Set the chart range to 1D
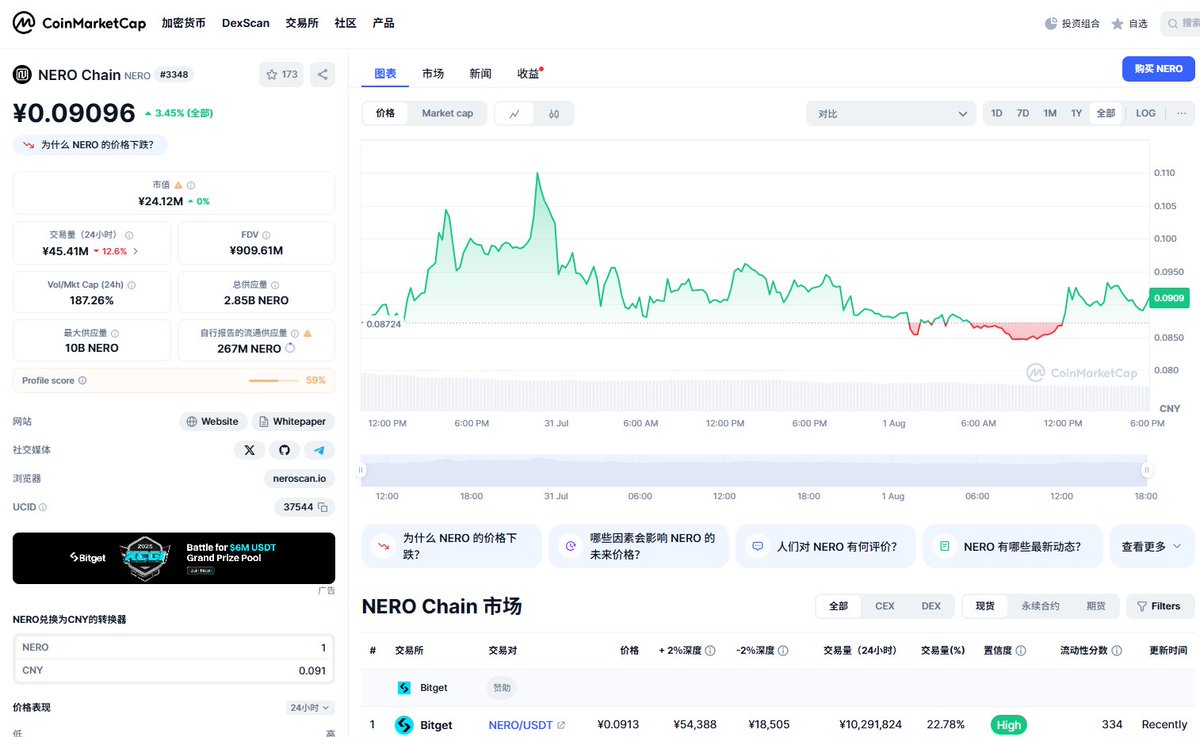1200x737 pixels. click(997, 113)
